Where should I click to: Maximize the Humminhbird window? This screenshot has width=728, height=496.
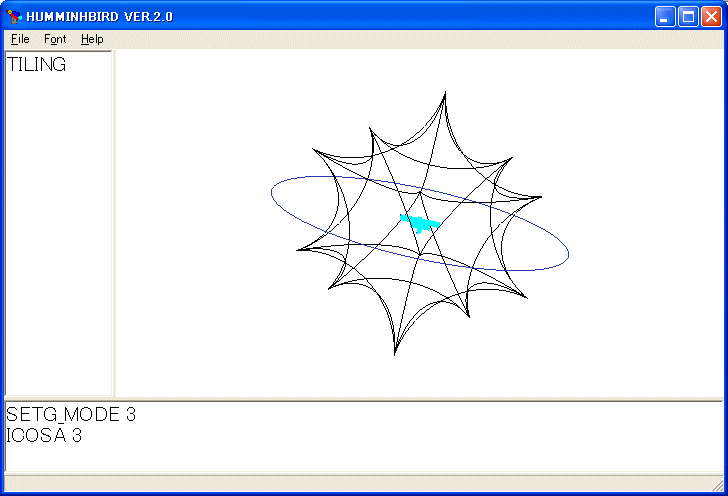688,16
